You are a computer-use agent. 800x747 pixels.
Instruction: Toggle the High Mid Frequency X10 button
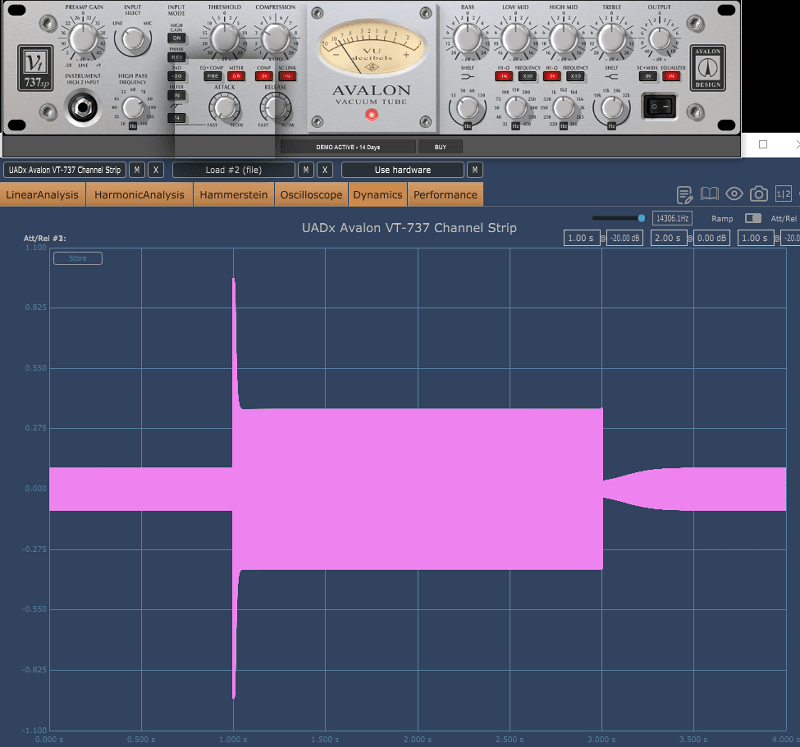click(575, 77)
